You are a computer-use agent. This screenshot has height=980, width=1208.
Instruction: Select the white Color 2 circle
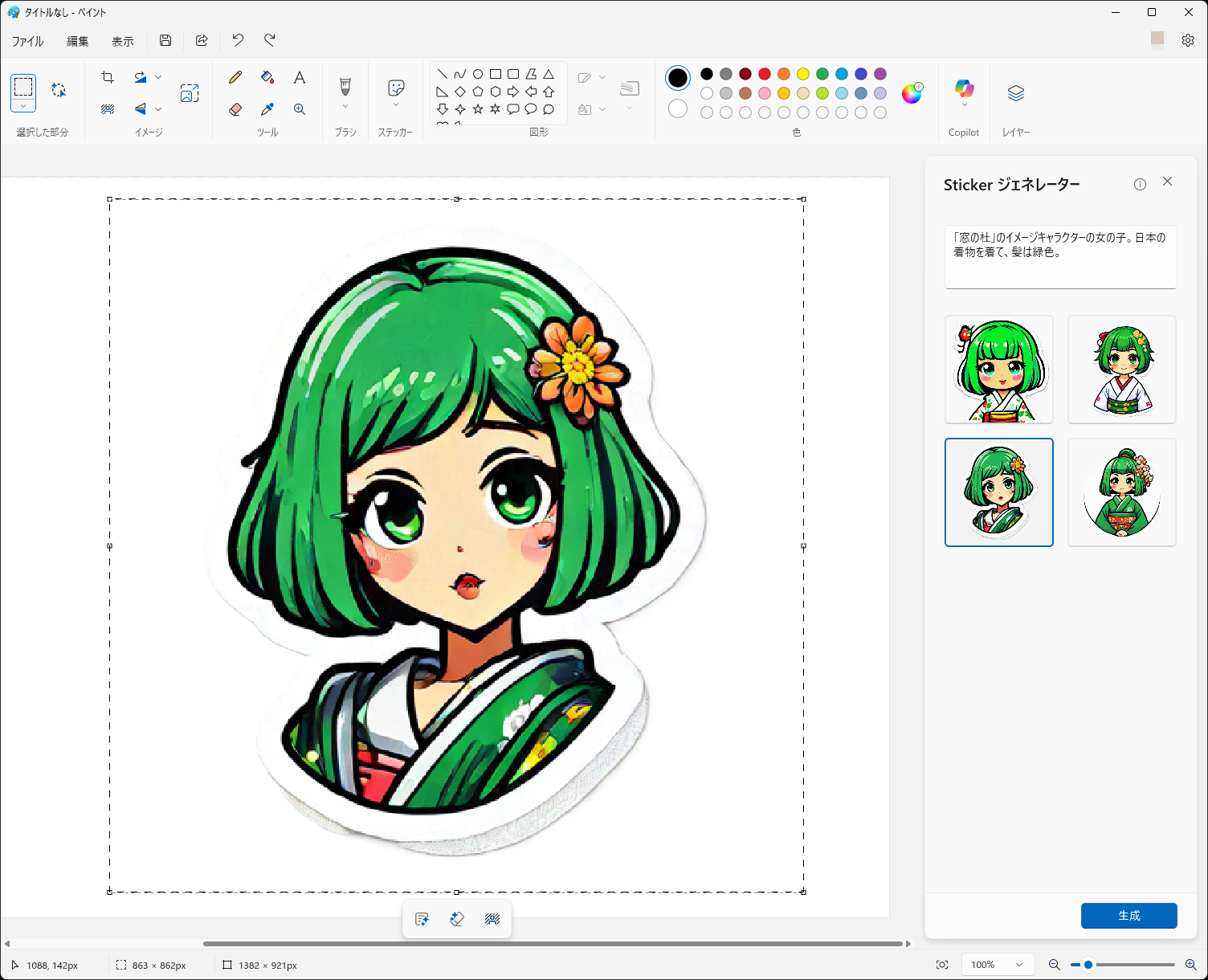point(678,108)
